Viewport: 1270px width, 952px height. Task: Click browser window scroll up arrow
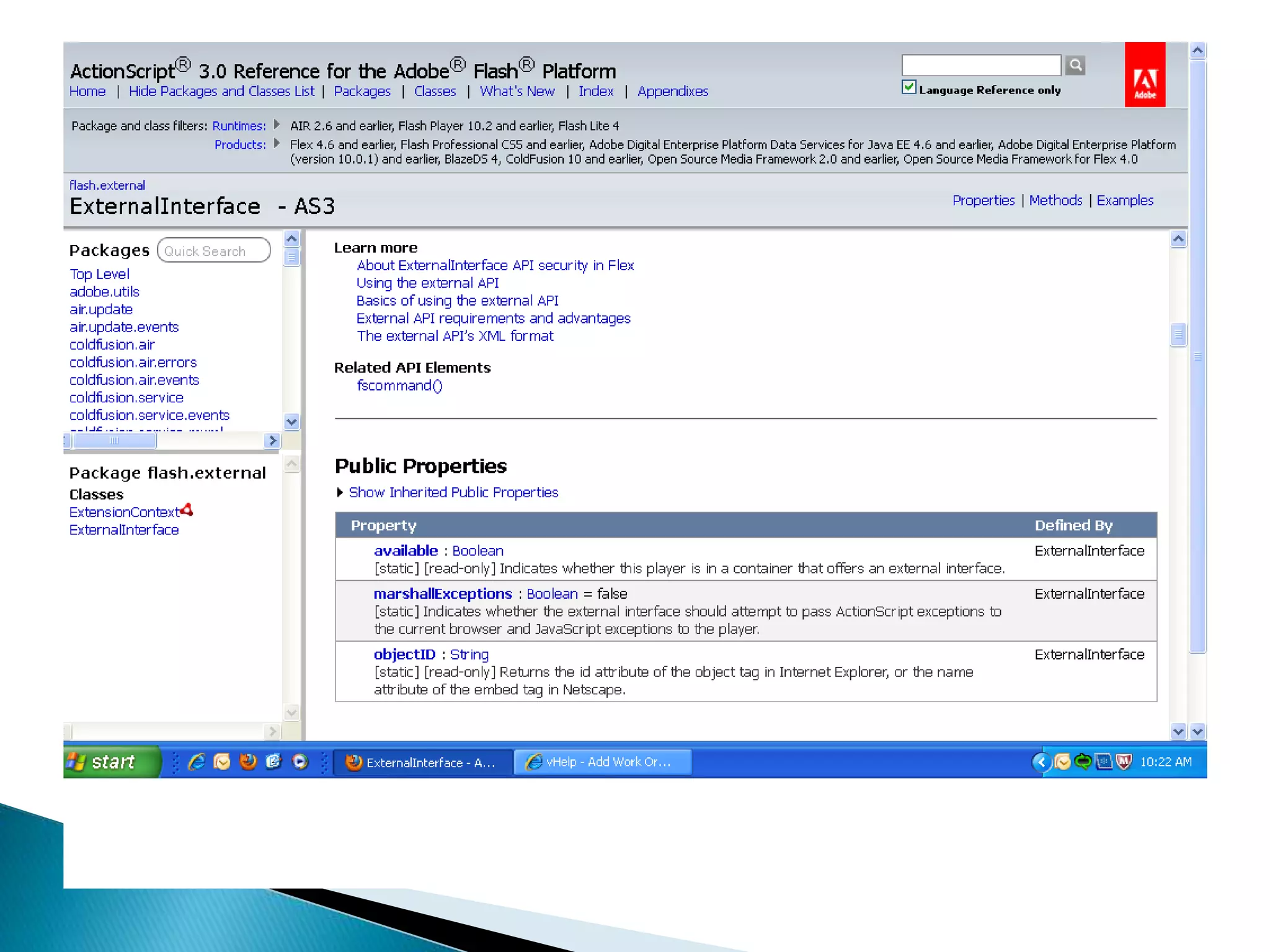(1198, 51)
